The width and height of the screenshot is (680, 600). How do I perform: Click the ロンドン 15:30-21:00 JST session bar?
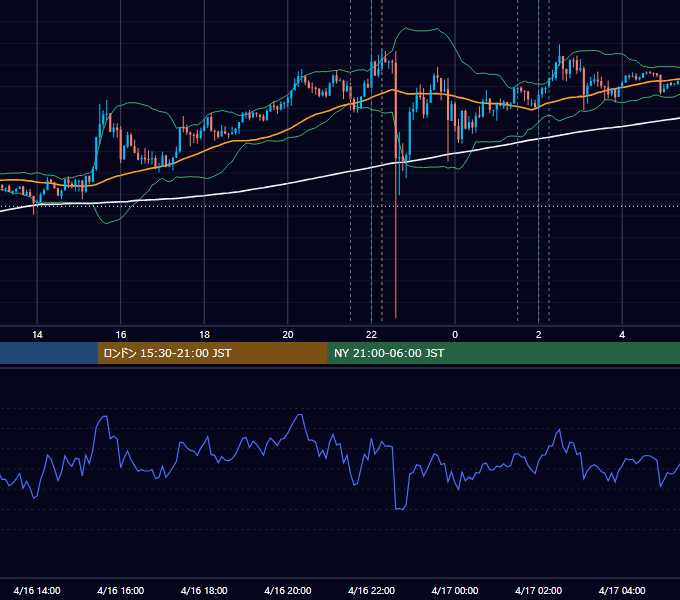coord(212,353)
